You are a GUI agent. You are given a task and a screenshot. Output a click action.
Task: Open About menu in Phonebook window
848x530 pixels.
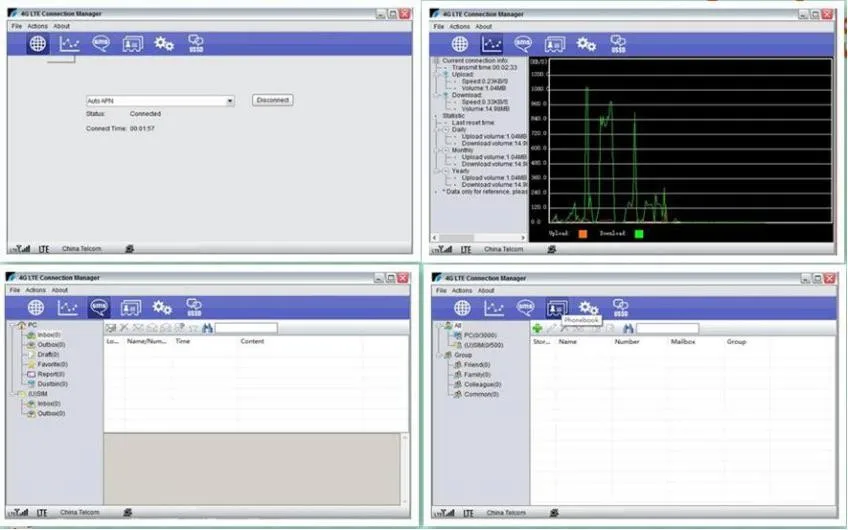[x=486, y=290]
